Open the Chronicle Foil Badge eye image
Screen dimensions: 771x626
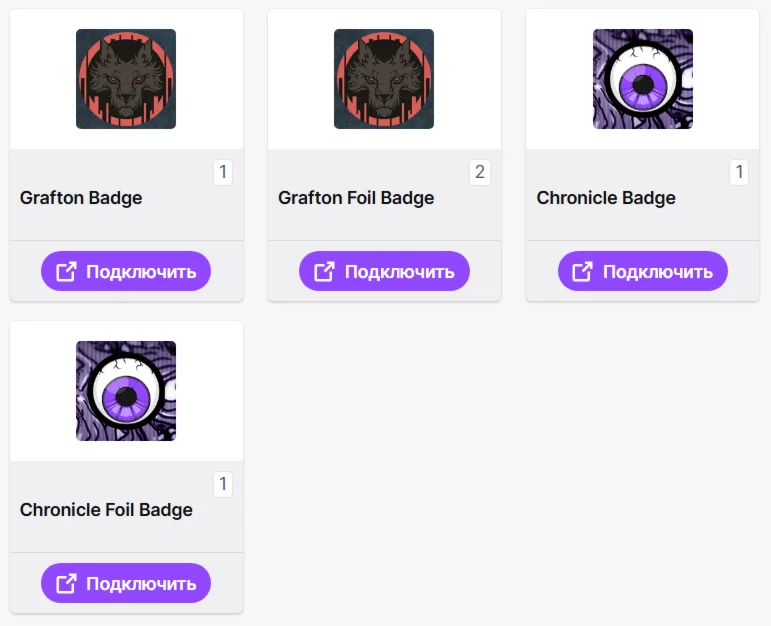point(126,391)
